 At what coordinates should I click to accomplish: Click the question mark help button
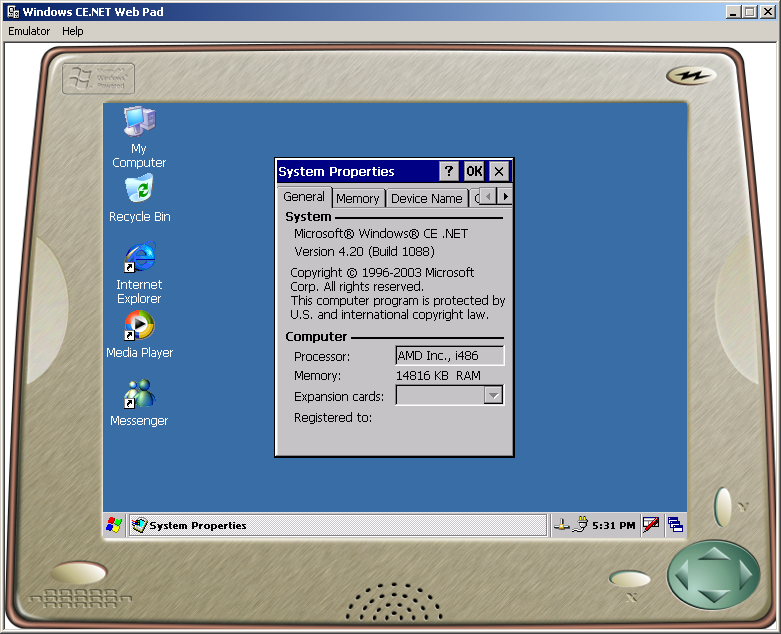[449, 171]
